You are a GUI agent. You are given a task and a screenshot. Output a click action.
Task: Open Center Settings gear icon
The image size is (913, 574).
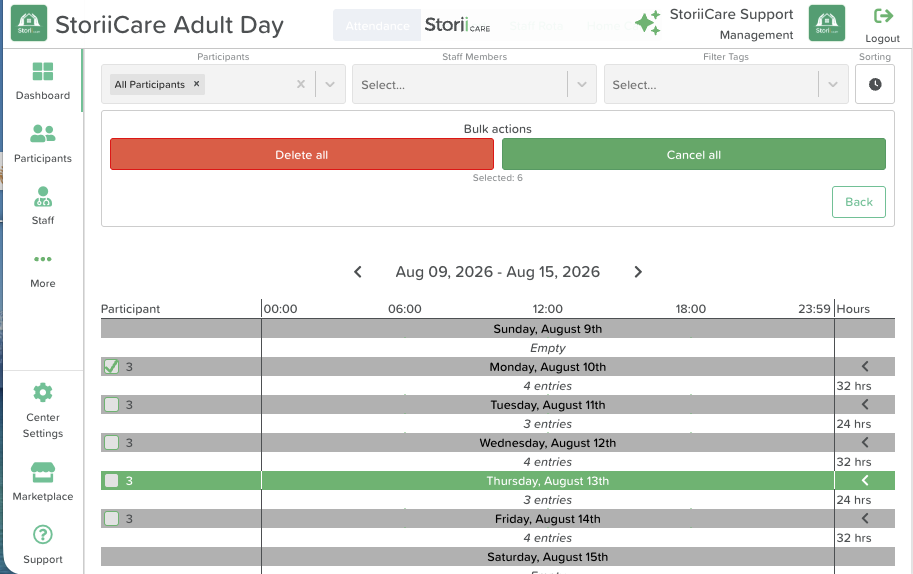[x=43, y=393]
